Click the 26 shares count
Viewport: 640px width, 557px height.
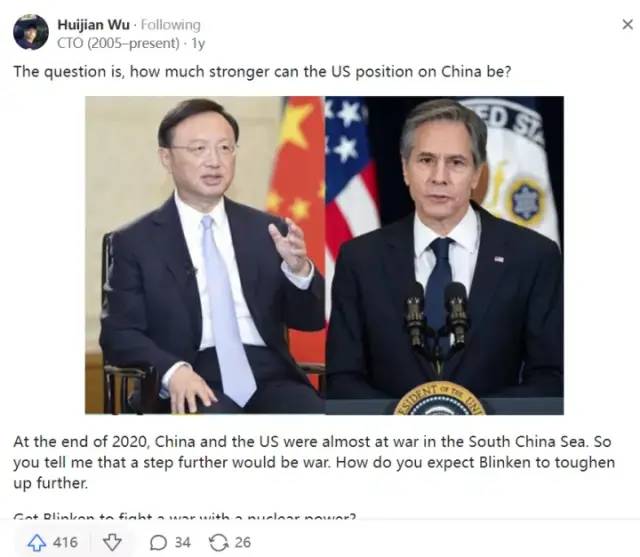tap(242, 542)
